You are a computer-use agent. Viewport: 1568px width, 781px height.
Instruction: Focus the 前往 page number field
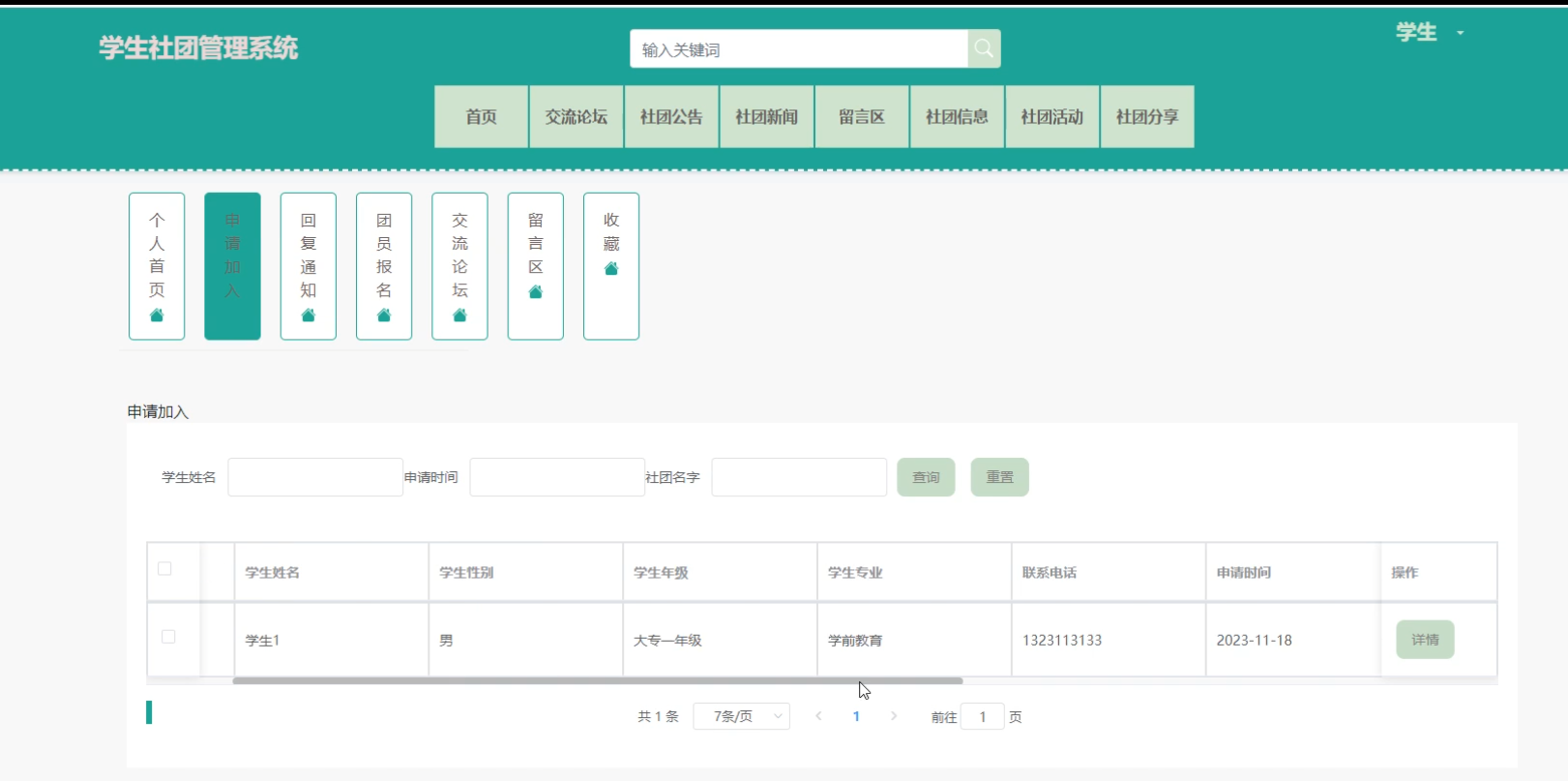pos(983,716)
